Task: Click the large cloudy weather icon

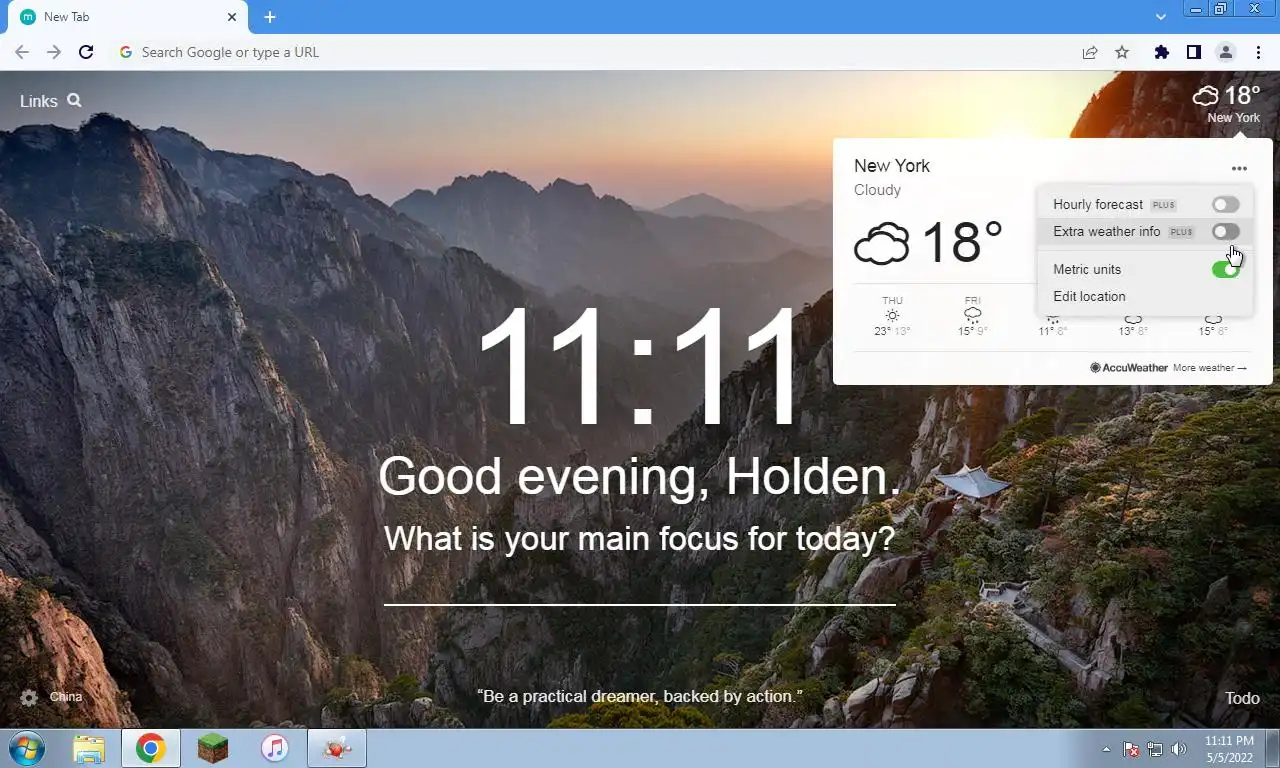Action: [x=881, y=244]
